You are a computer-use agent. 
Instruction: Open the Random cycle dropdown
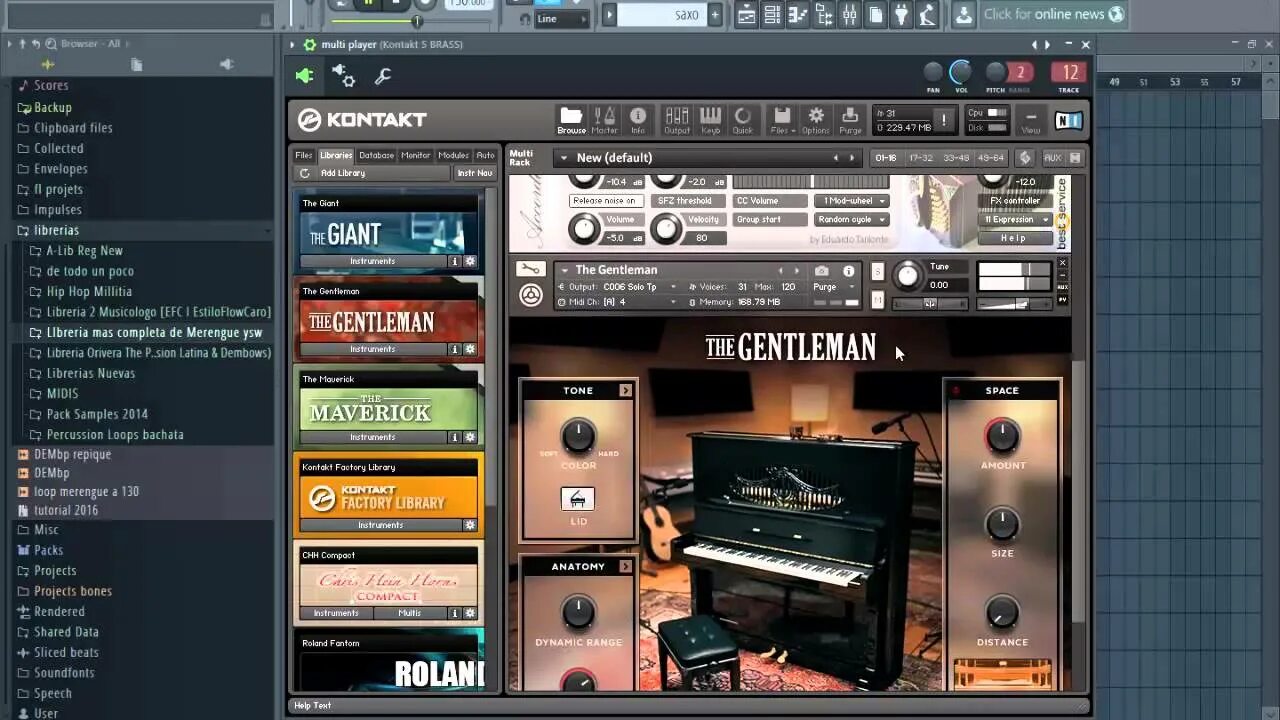[x=852, y=220]
